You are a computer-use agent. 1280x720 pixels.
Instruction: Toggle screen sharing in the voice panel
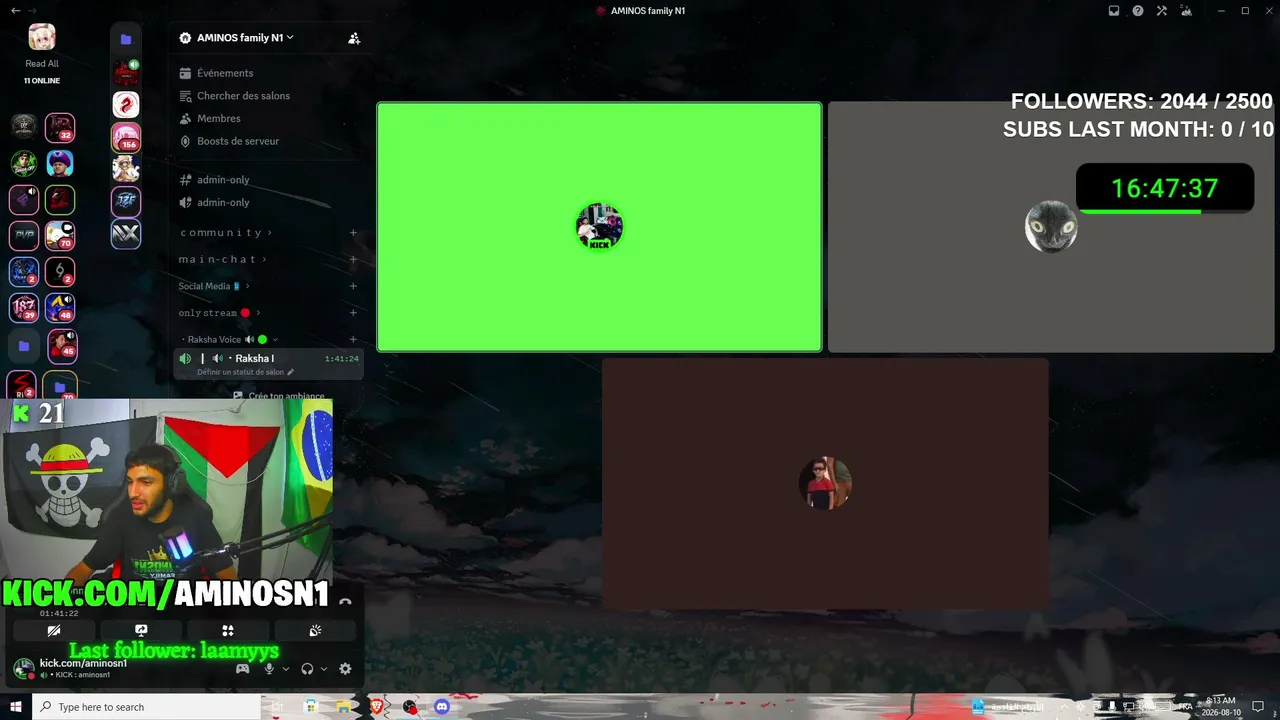click(141, 631)
